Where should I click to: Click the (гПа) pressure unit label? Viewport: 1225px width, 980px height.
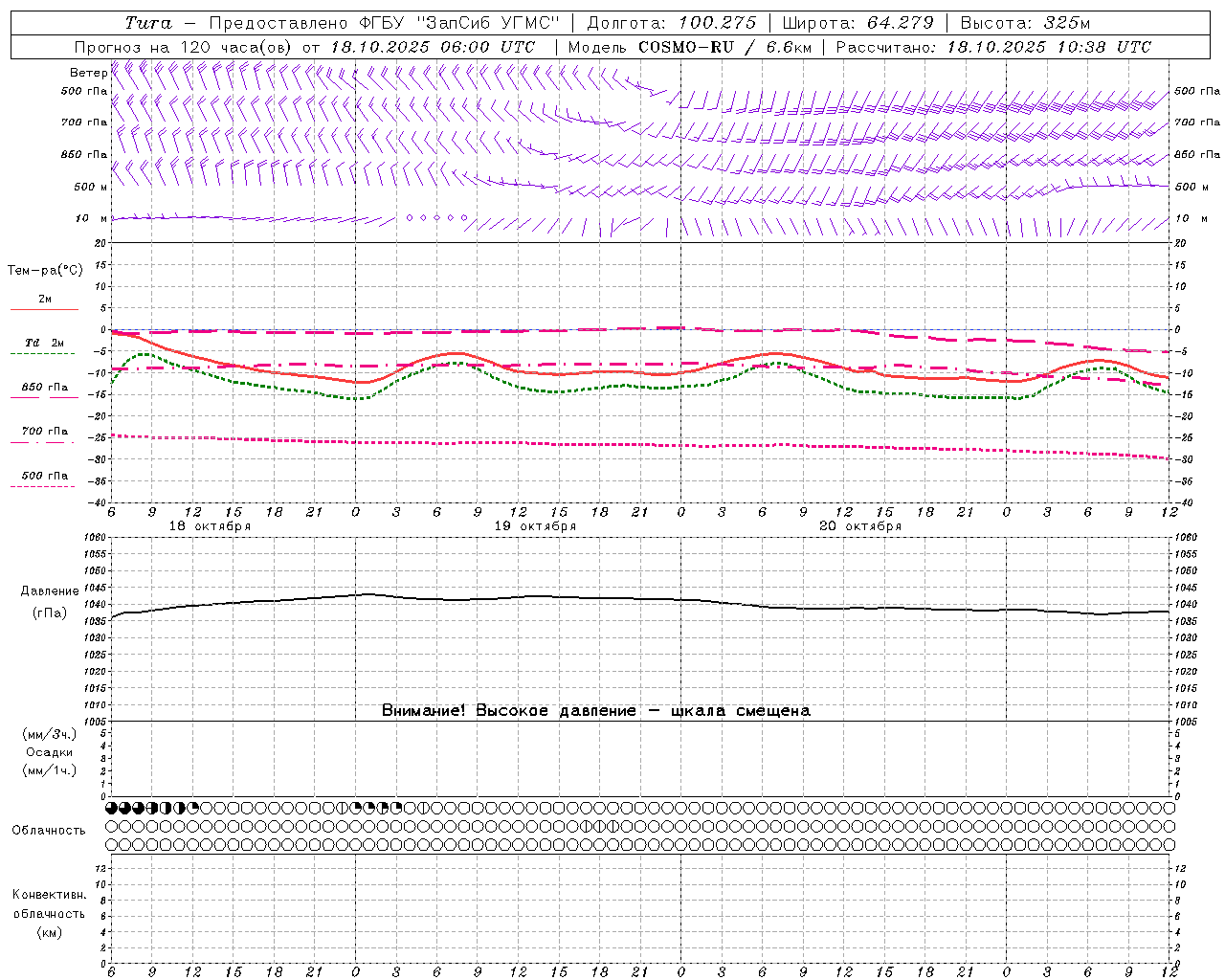pyautogui.click(x=50, y=613)
